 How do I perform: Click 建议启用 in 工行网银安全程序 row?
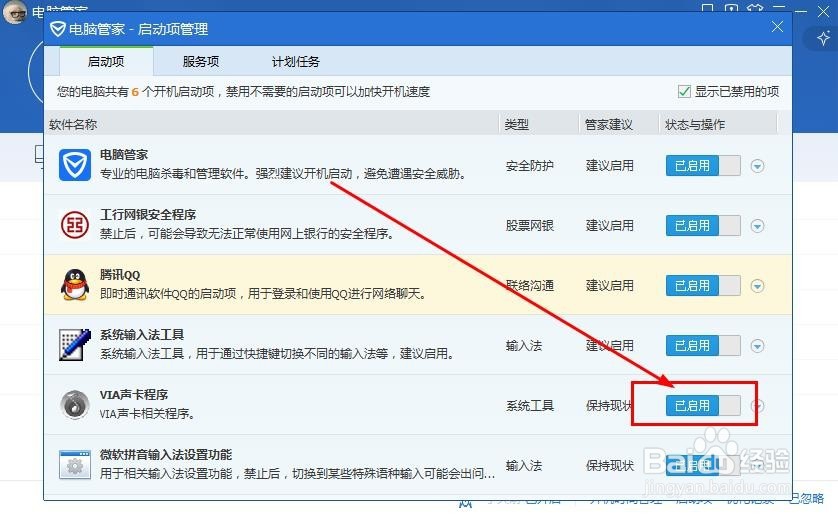pos(609,226)
